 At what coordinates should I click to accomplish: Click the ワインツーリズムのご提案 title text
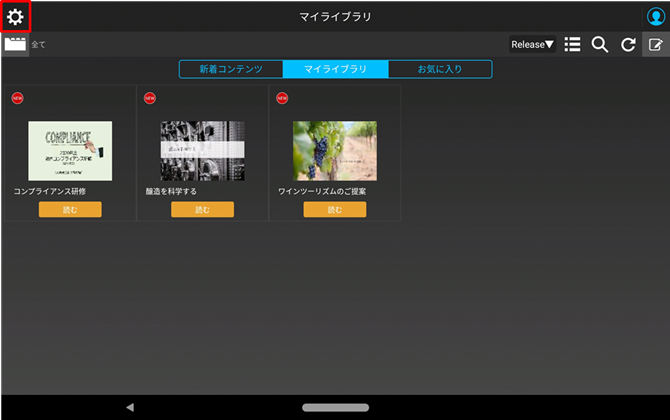click(322, 191)
